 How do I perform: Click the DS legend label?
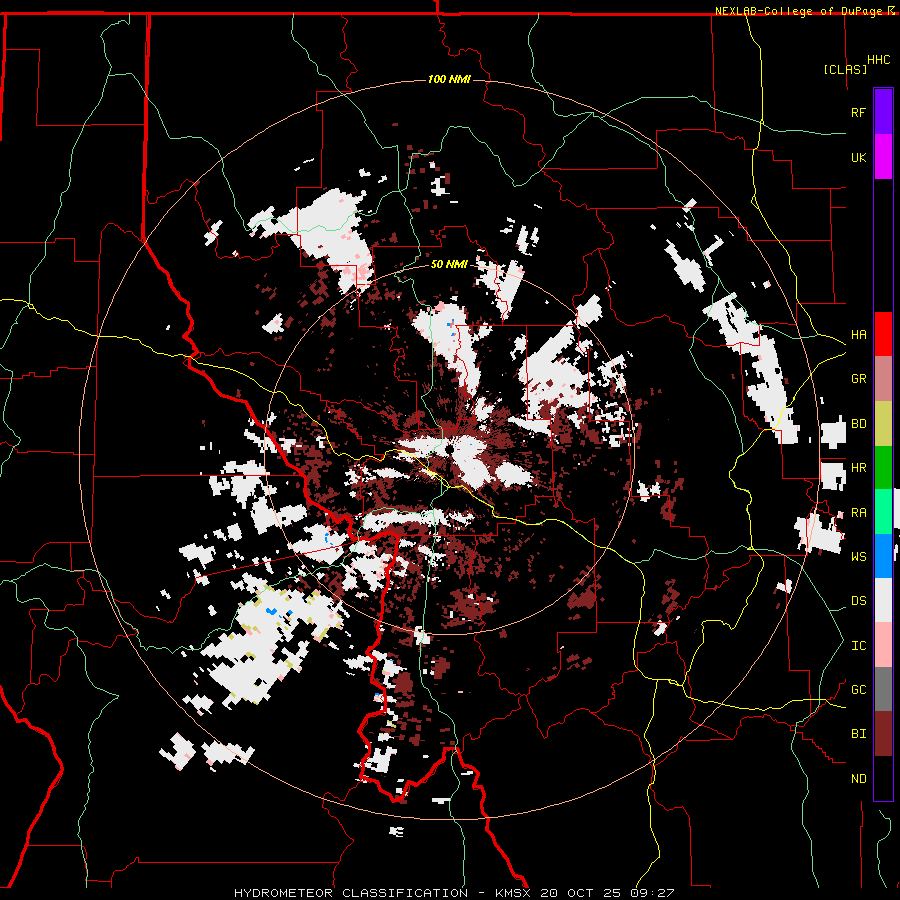pyautogui.click(x=858, y=601)
